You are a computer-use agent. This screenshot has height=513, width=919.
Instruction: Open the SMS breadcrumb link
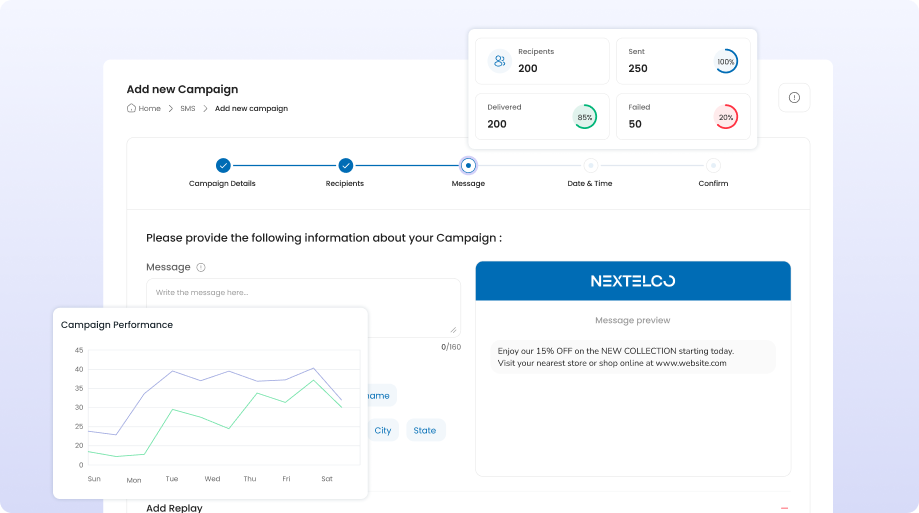coord(188,108)
